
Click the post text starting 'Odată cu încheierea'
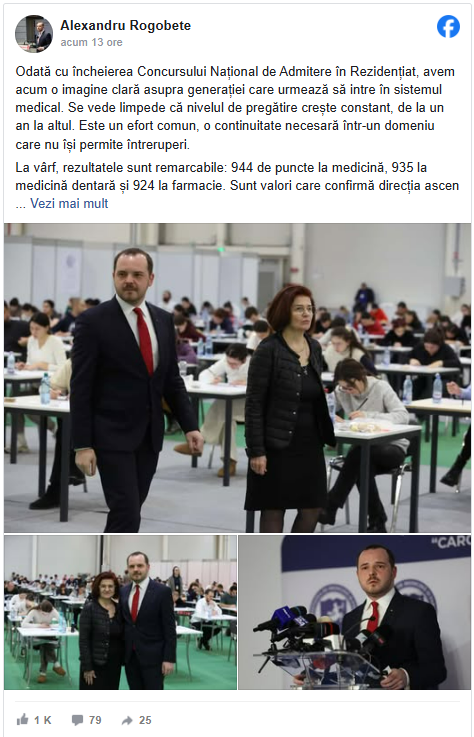(x=235, y=108)
